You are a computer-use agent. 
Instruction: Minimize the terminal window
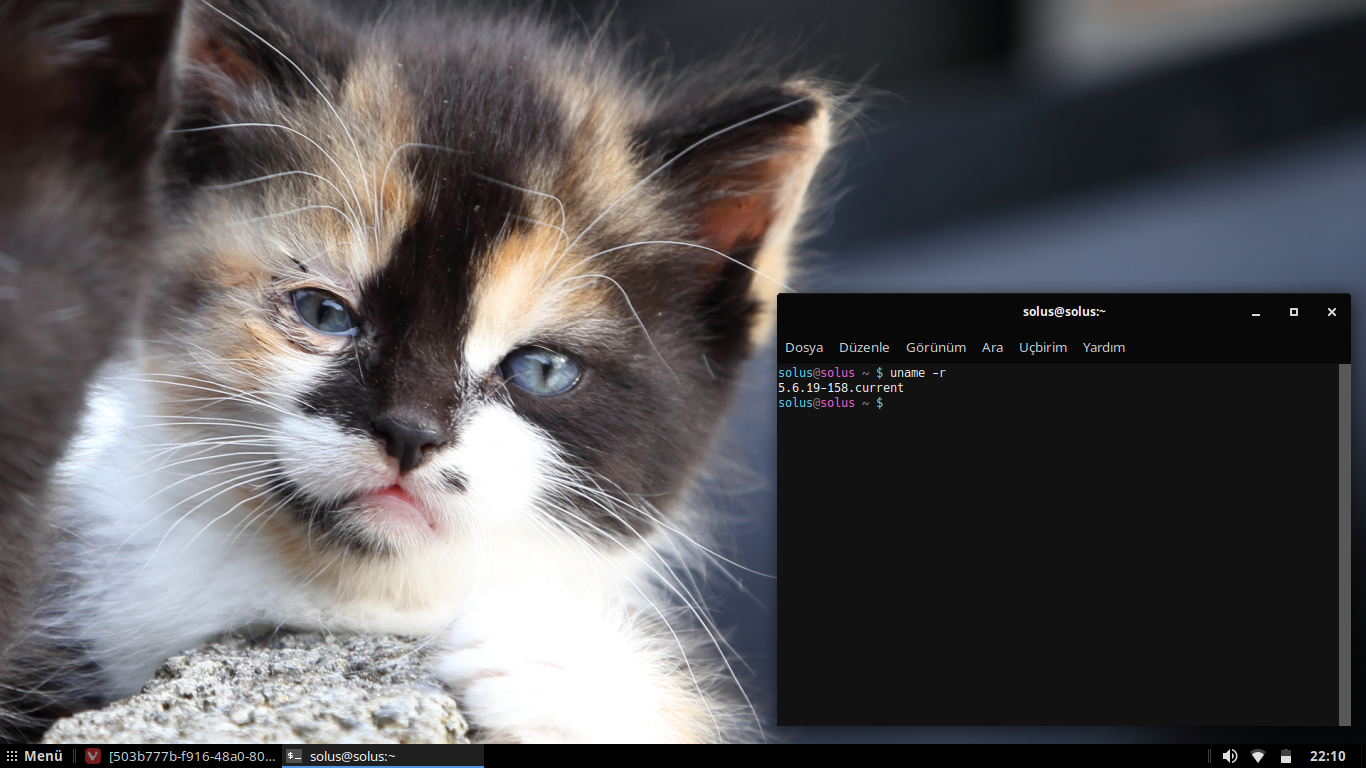tap(1256, 312)
